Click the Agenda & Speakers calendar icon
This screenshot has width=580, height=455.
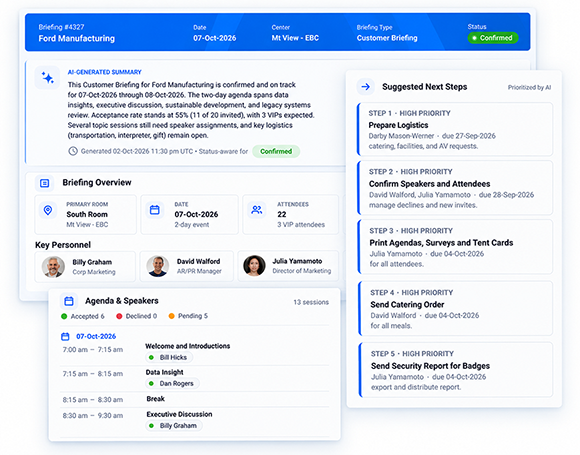click(69, 301)
